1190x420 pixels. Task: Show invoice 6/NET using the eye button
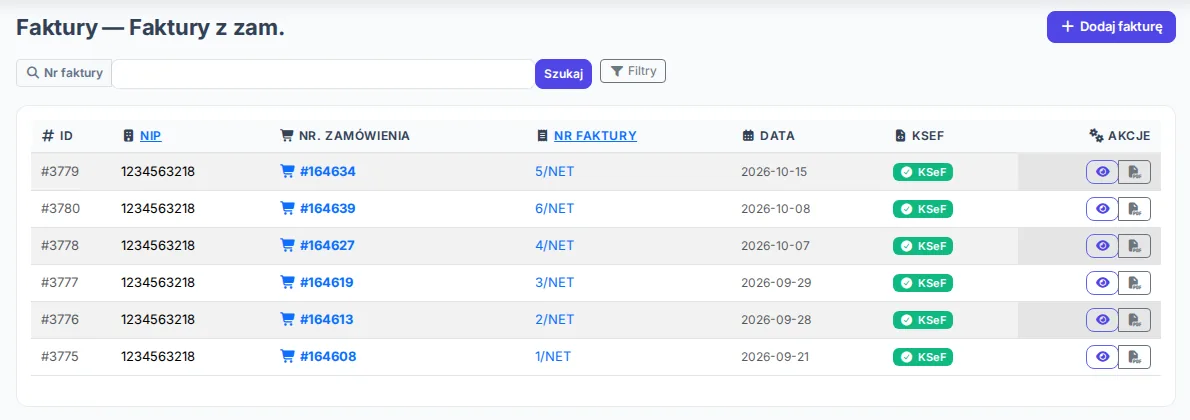[x=1102, y=209]
